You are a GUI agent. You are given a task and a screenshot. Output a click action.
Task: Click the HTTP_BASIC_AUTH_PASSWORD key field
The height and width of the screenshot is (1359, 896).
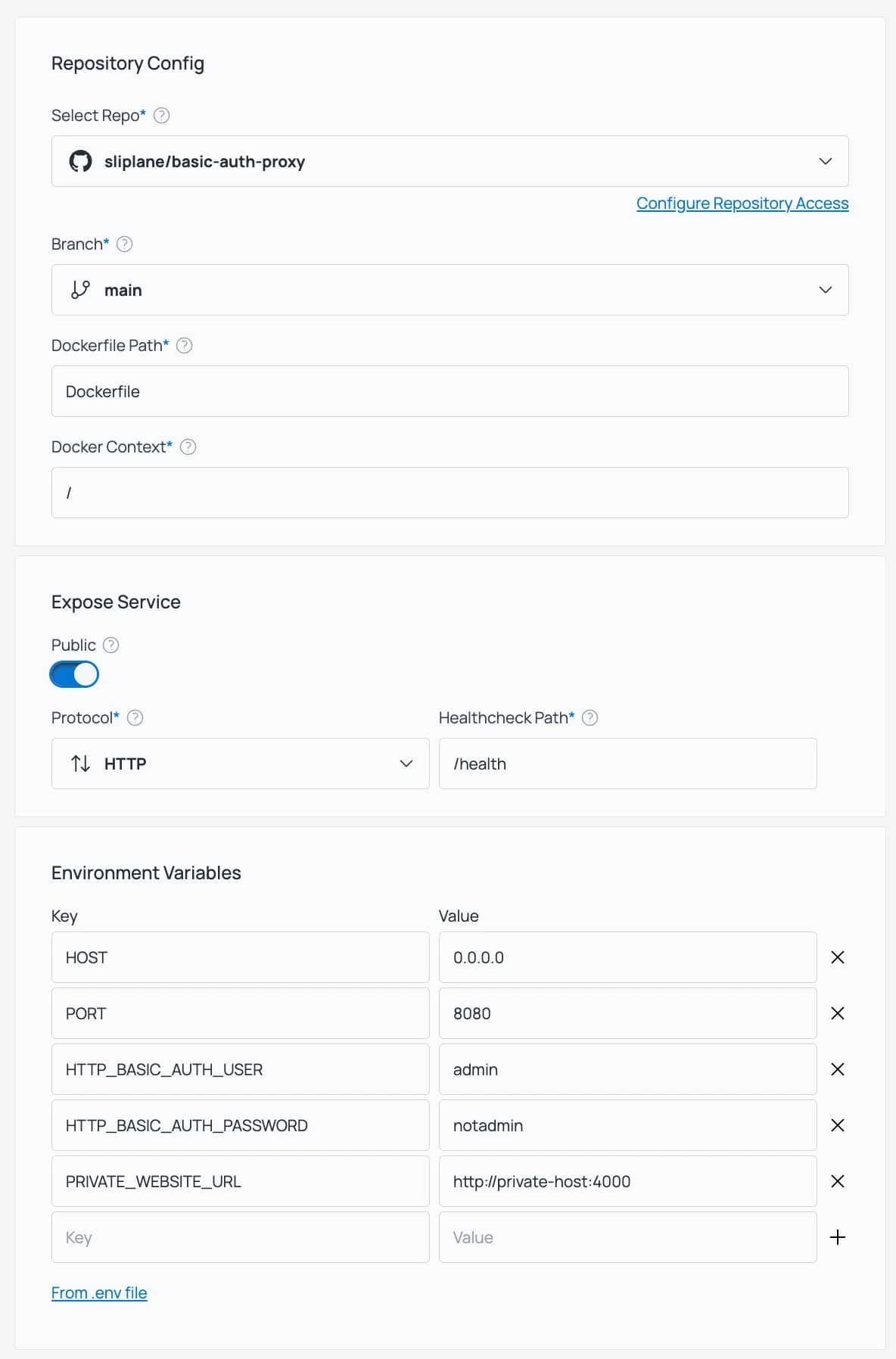241,1125
